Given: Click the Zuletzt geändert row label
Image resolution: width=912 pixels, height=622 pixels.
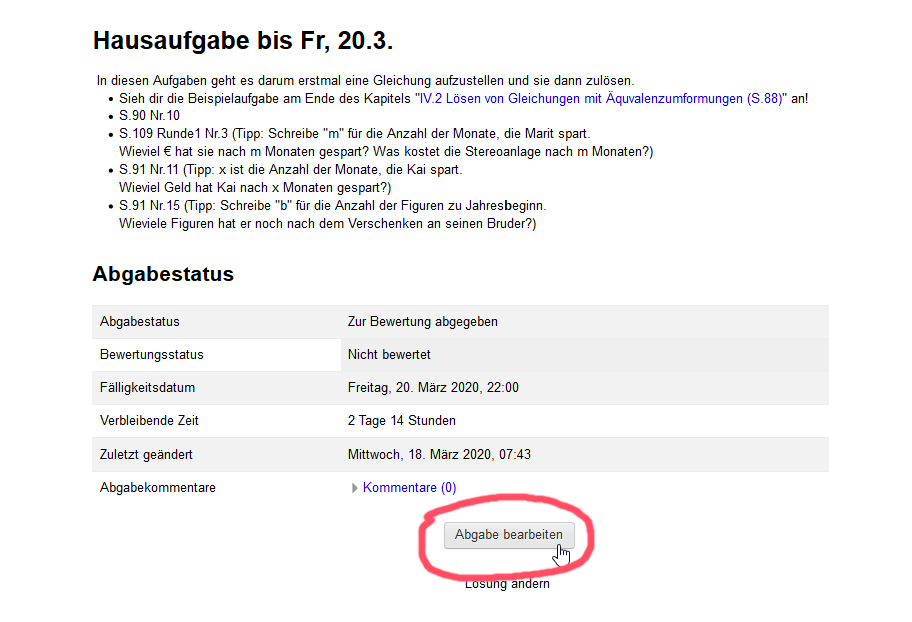Looking at the screenshot, I should (x=146, y=454).
